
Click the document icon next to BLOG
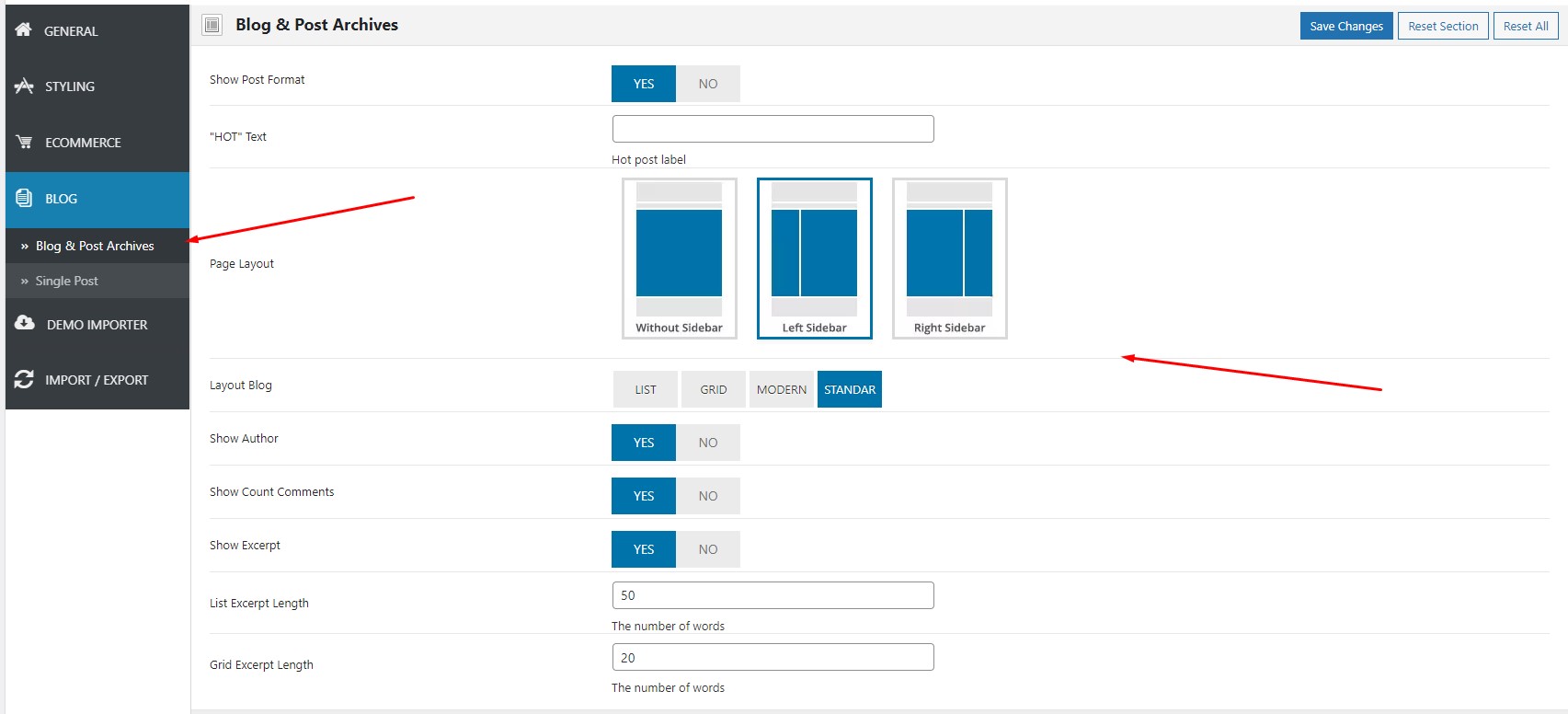click(24, 198)
